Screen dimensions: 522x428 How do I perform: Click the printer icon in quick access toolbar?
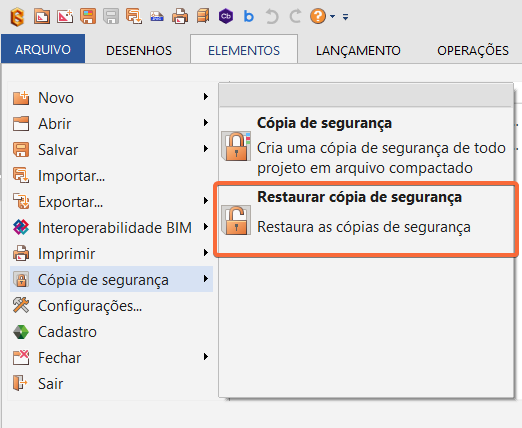[x=180, y=16]
